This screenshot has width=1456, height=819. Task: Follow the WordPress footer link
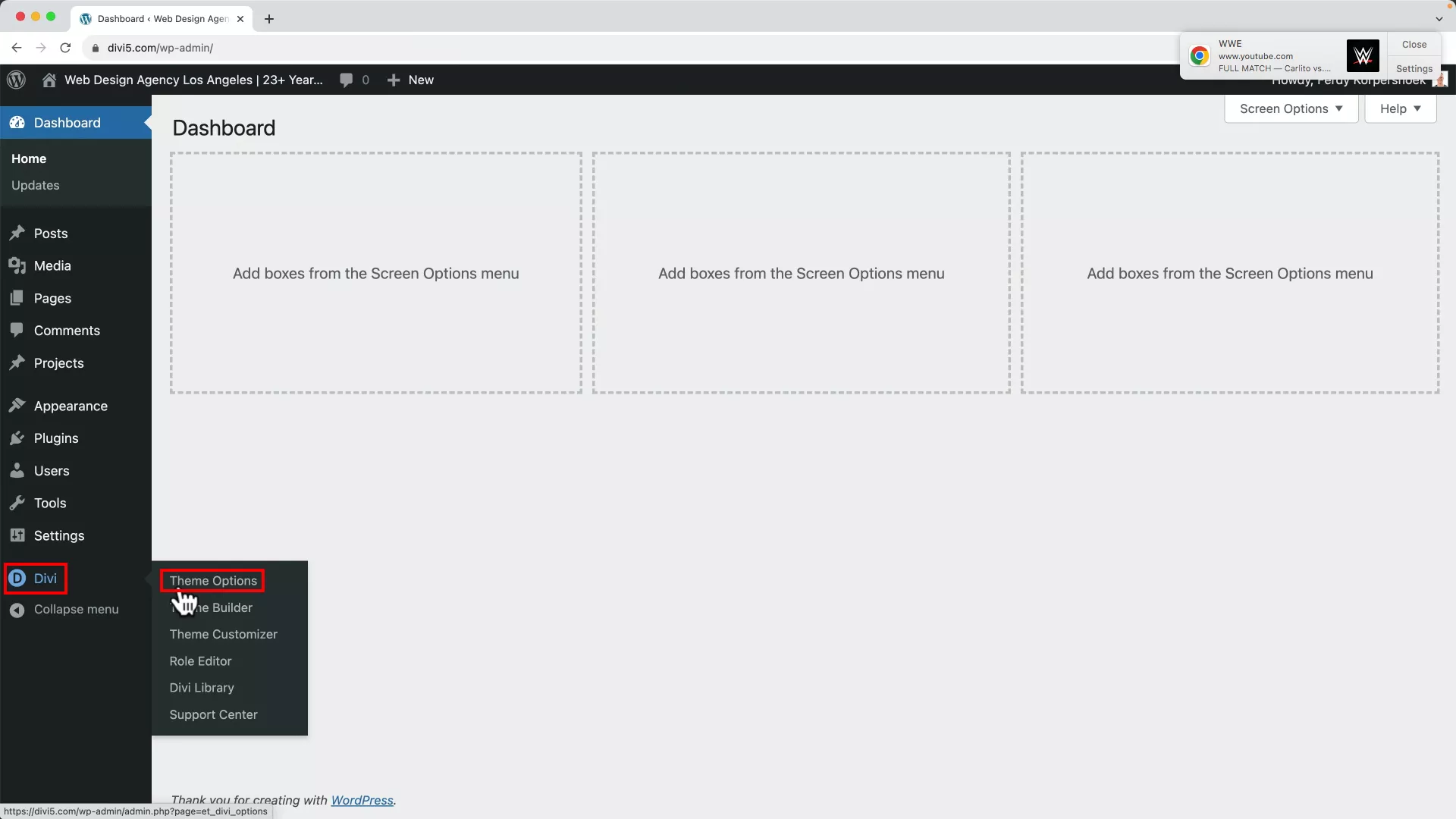(362, 800)
